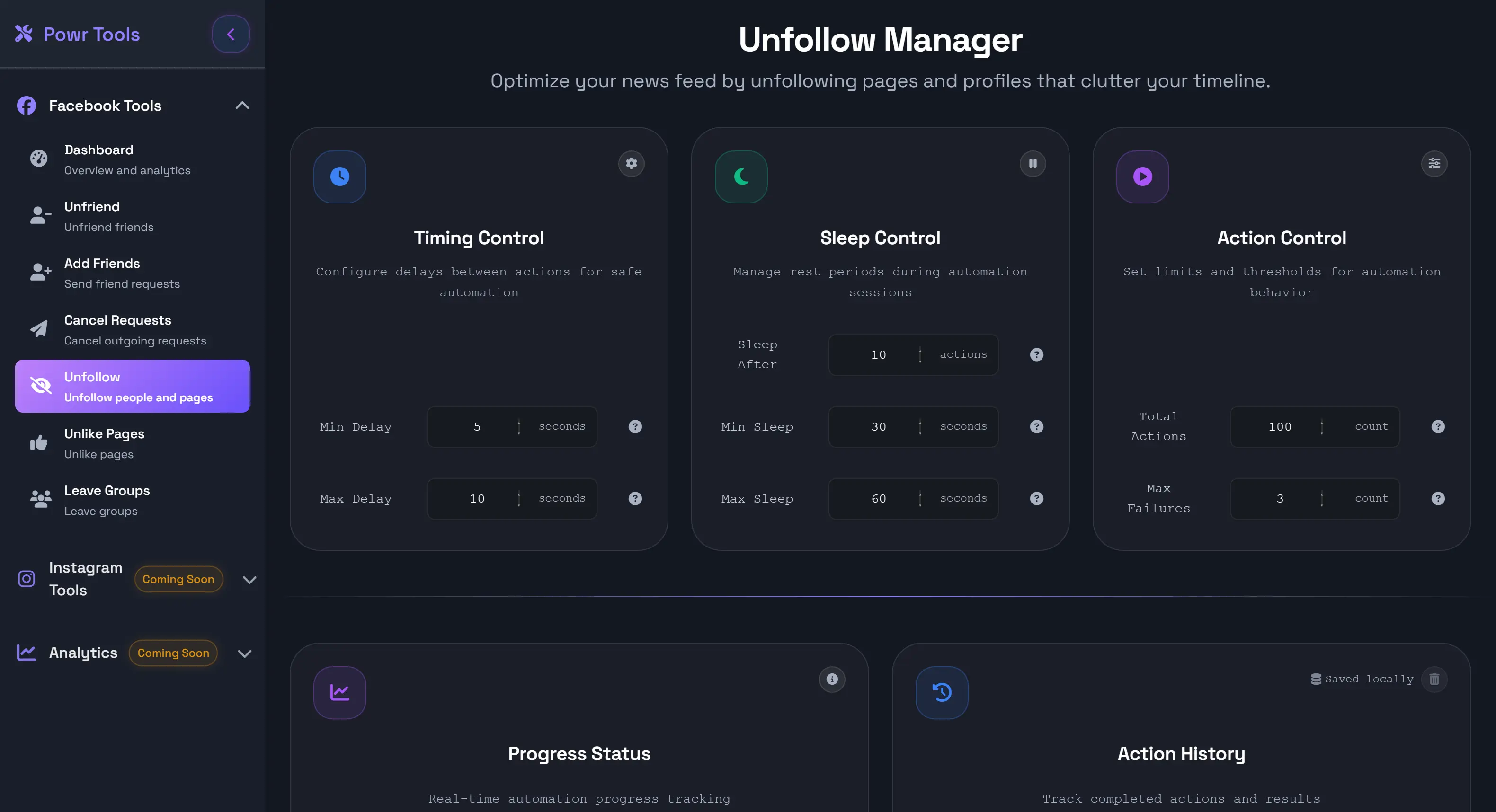Click the Progress Status card title
Image resolution: width=1496 pixels, height=812 pixels.
pyautogui.click(x=579, y=753)
